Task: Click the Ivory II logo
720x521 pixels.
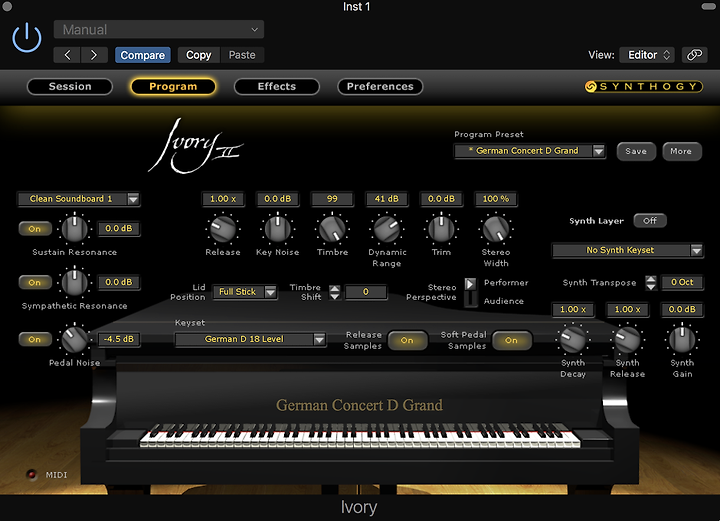Action: [195, 146]
